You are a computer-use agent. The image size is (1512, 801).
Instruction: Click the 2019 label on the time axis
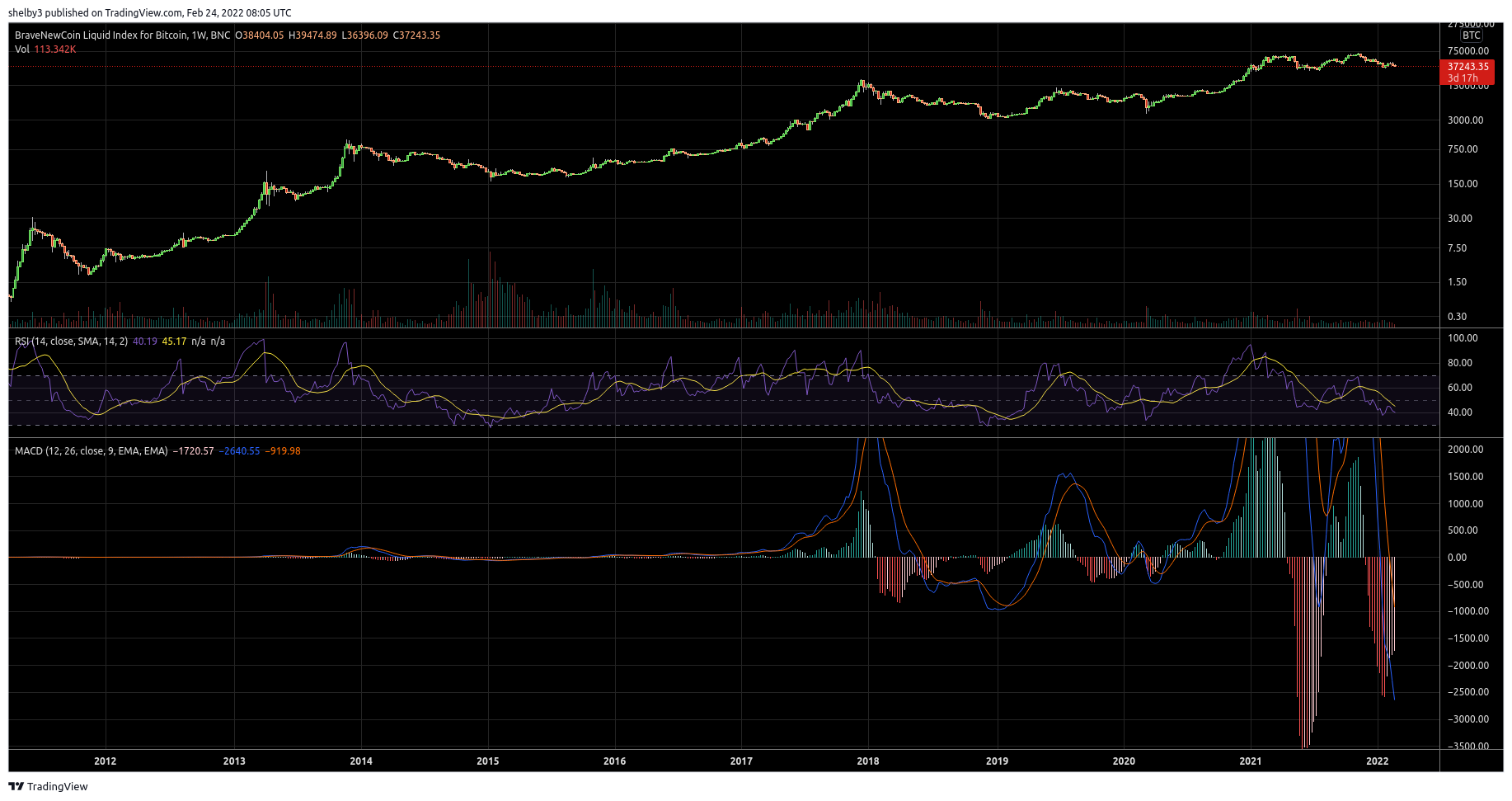pos(997,761)
